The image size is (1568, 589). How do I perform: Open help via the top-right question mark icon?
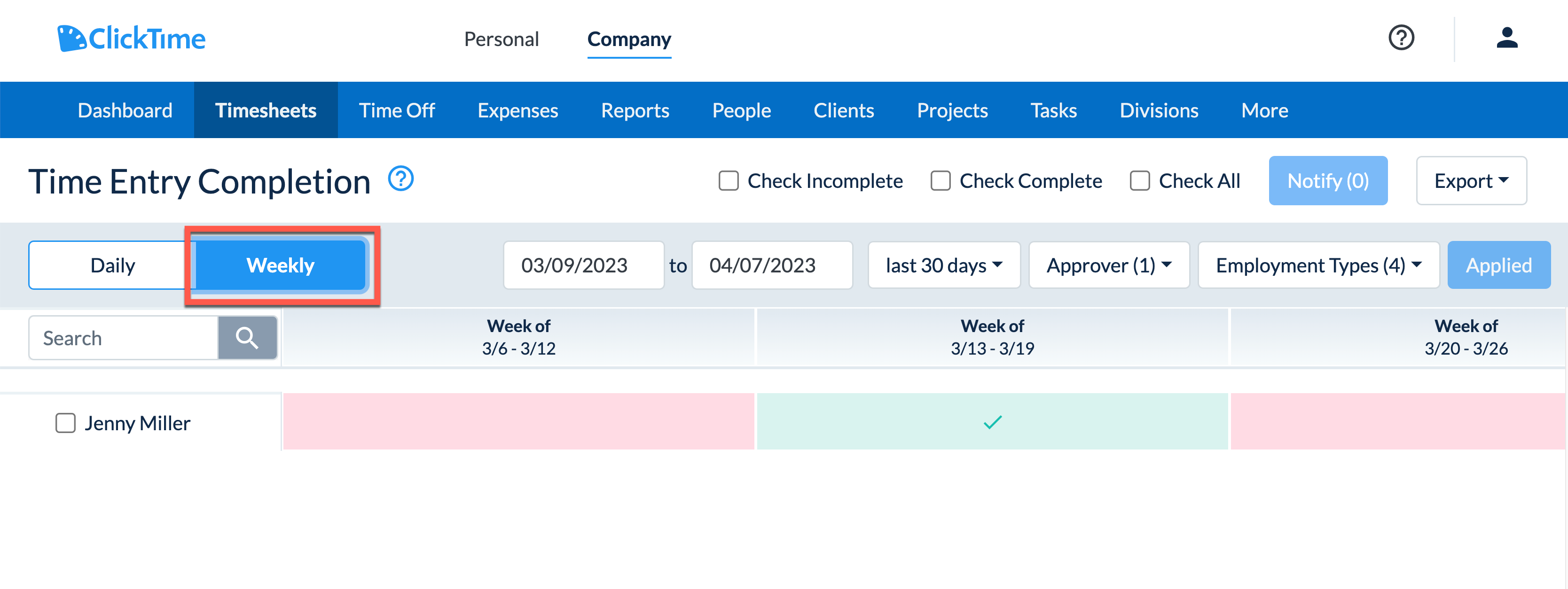click(1401, 38)
